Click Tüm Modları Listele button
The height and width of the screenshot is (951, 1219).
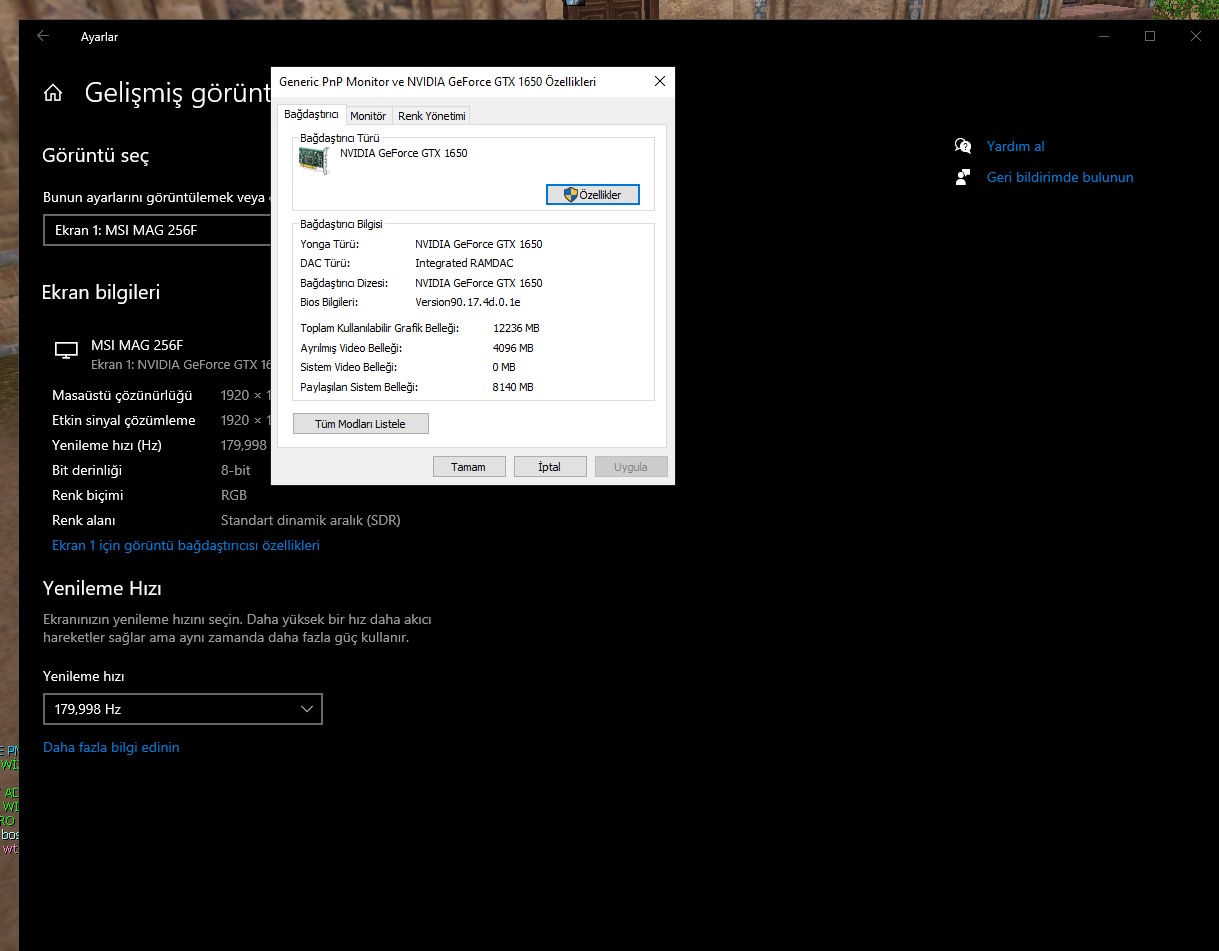pyautogui.click(x=360, y=424)
